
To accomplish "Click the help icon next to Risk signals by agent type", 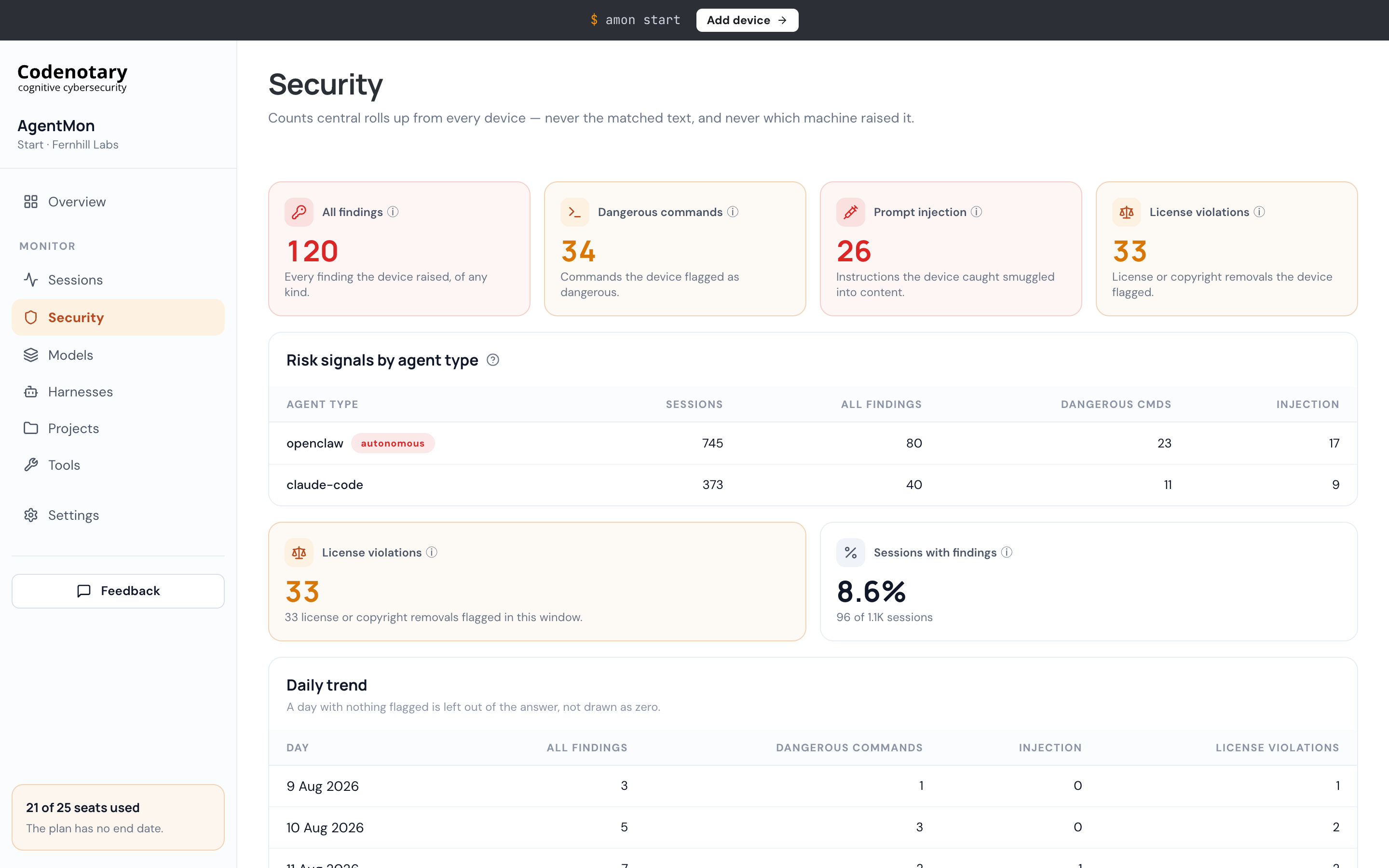I will 492,360.
